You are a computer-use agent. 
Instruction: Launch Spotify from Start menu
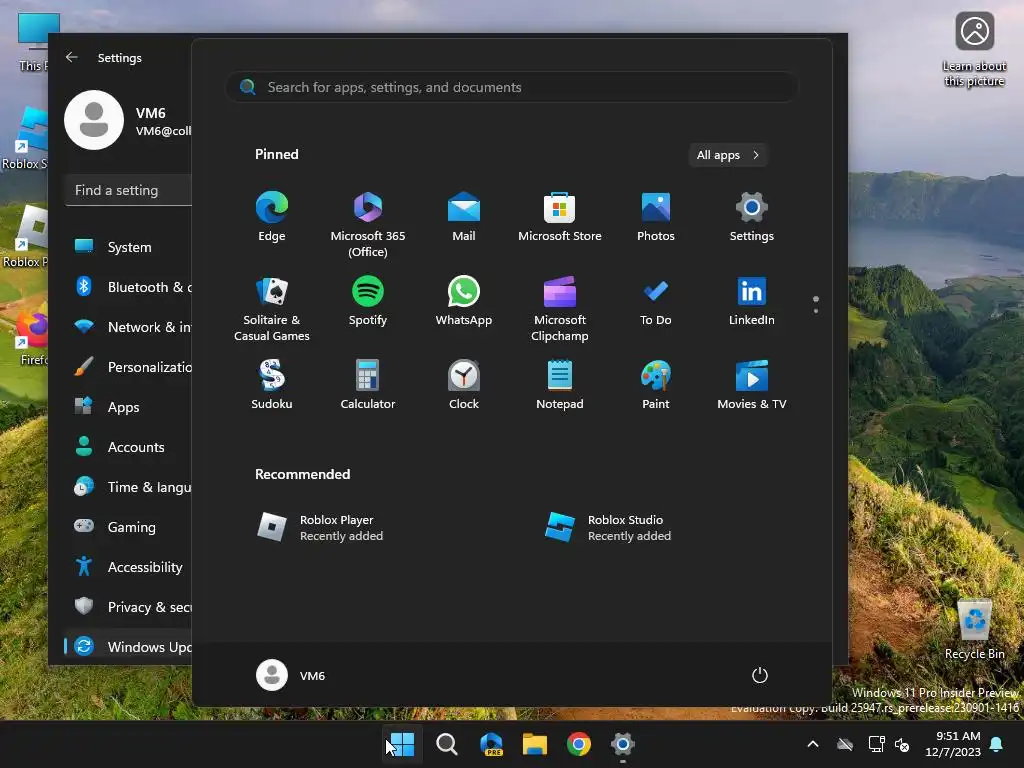click(x=368, y=301)
